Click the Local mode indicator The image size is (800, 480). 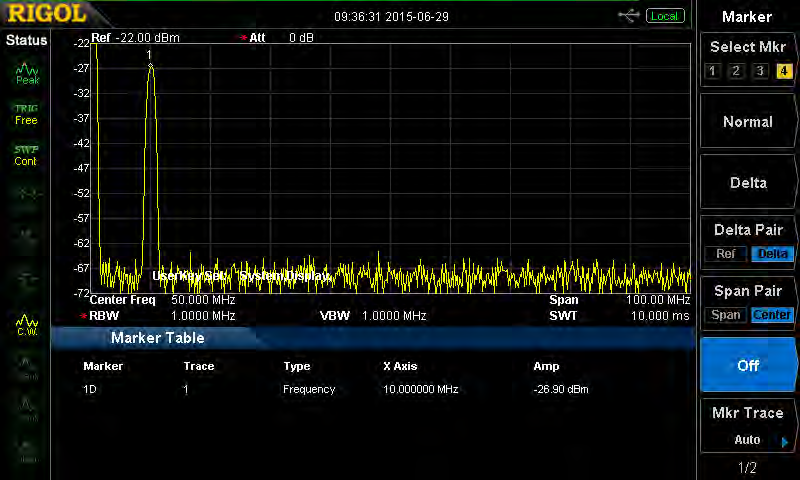[664, 16]
